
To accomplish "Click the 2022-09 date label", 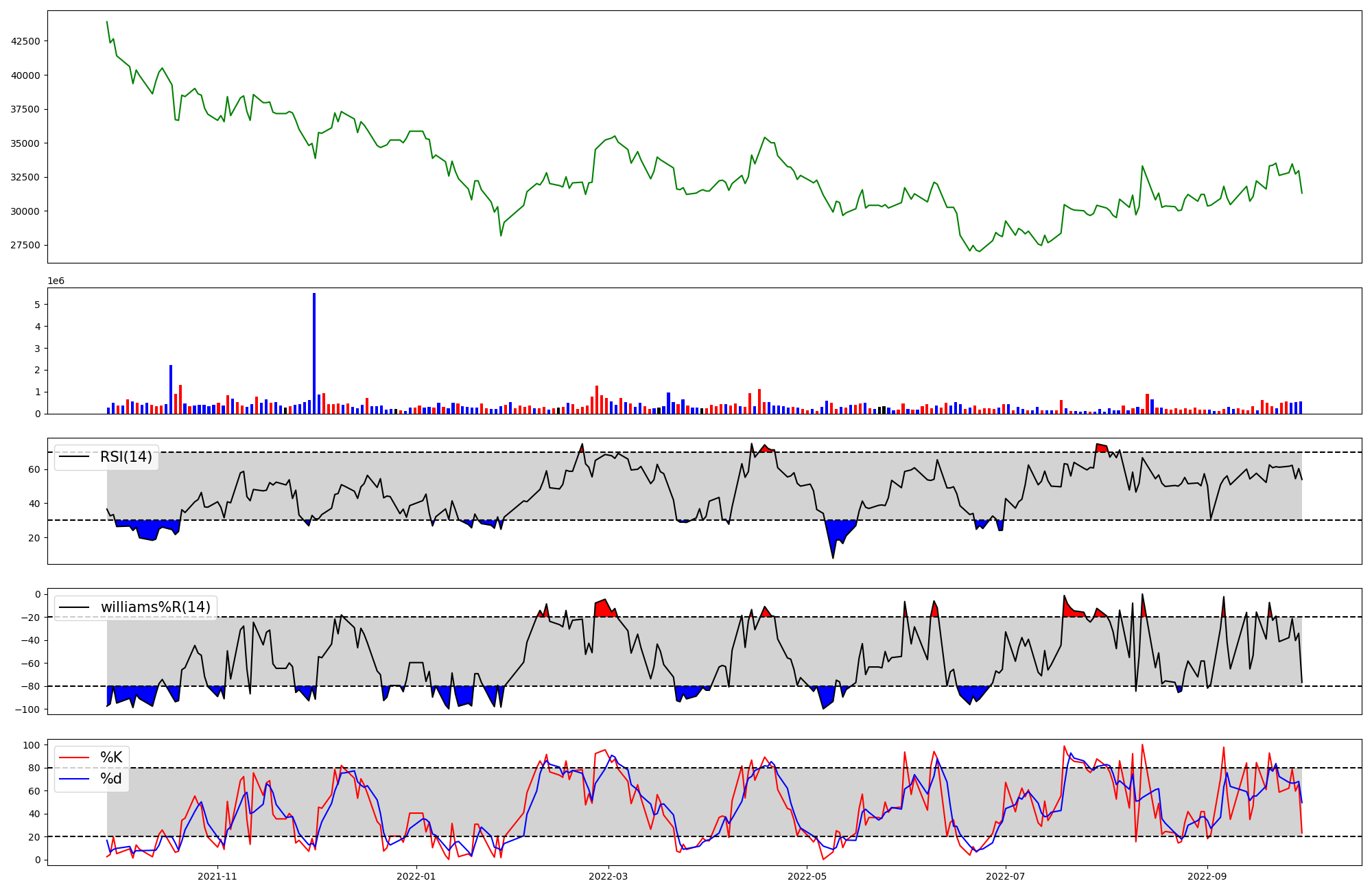I will [x=1207, y=876].
